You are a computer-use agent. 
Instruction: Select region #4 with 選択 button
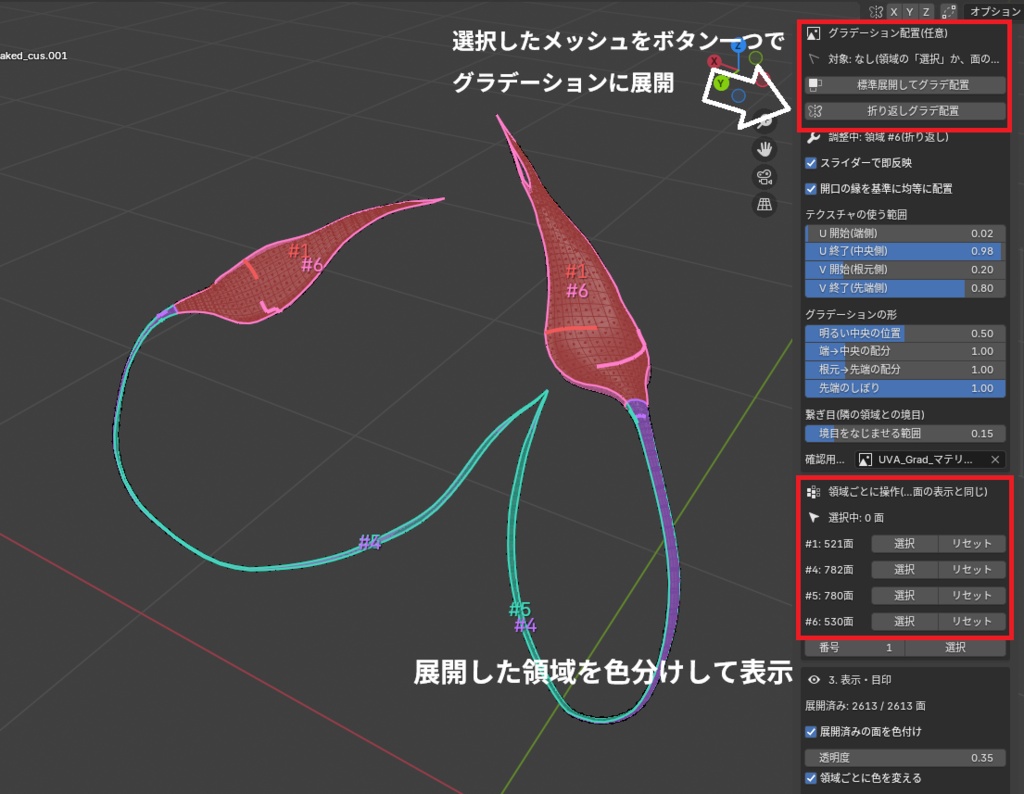click(904, 570)
